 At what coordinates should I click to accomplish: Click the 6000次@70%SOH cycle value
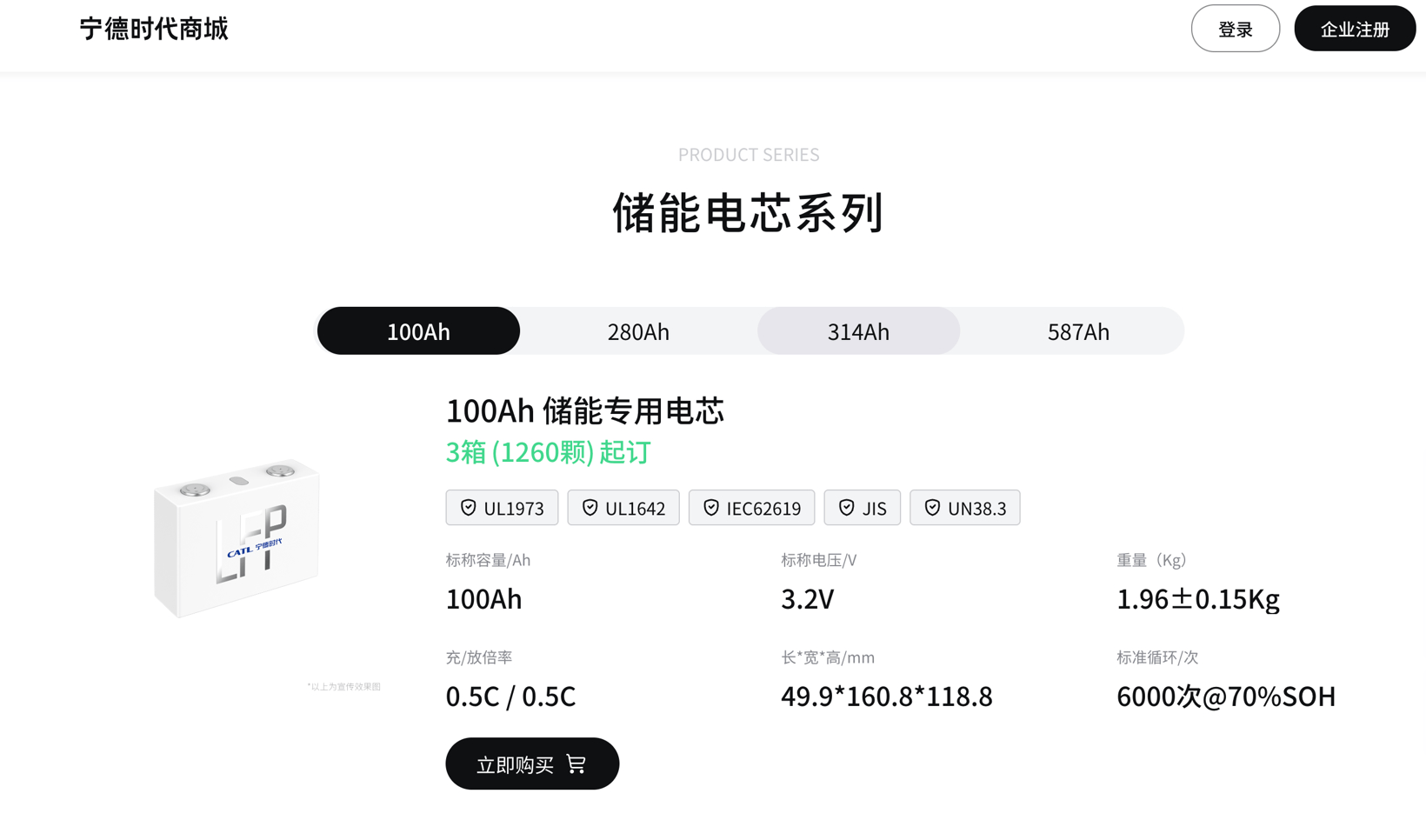(1225, 696)
